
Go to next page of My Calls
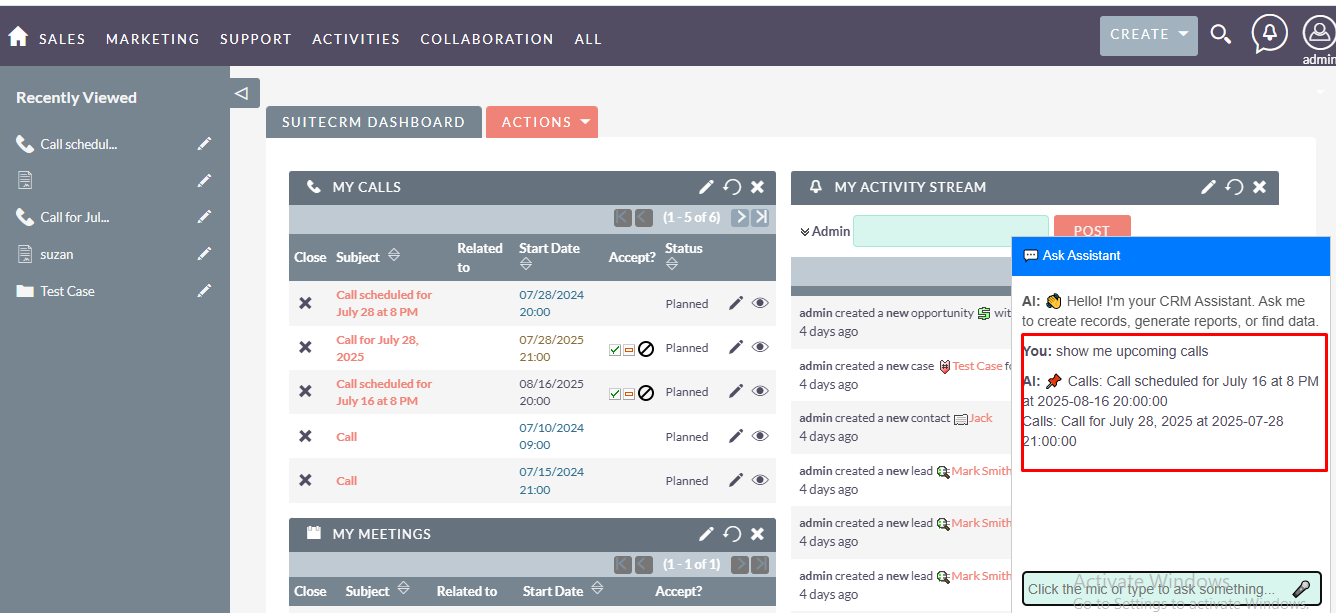pos(740,217)
